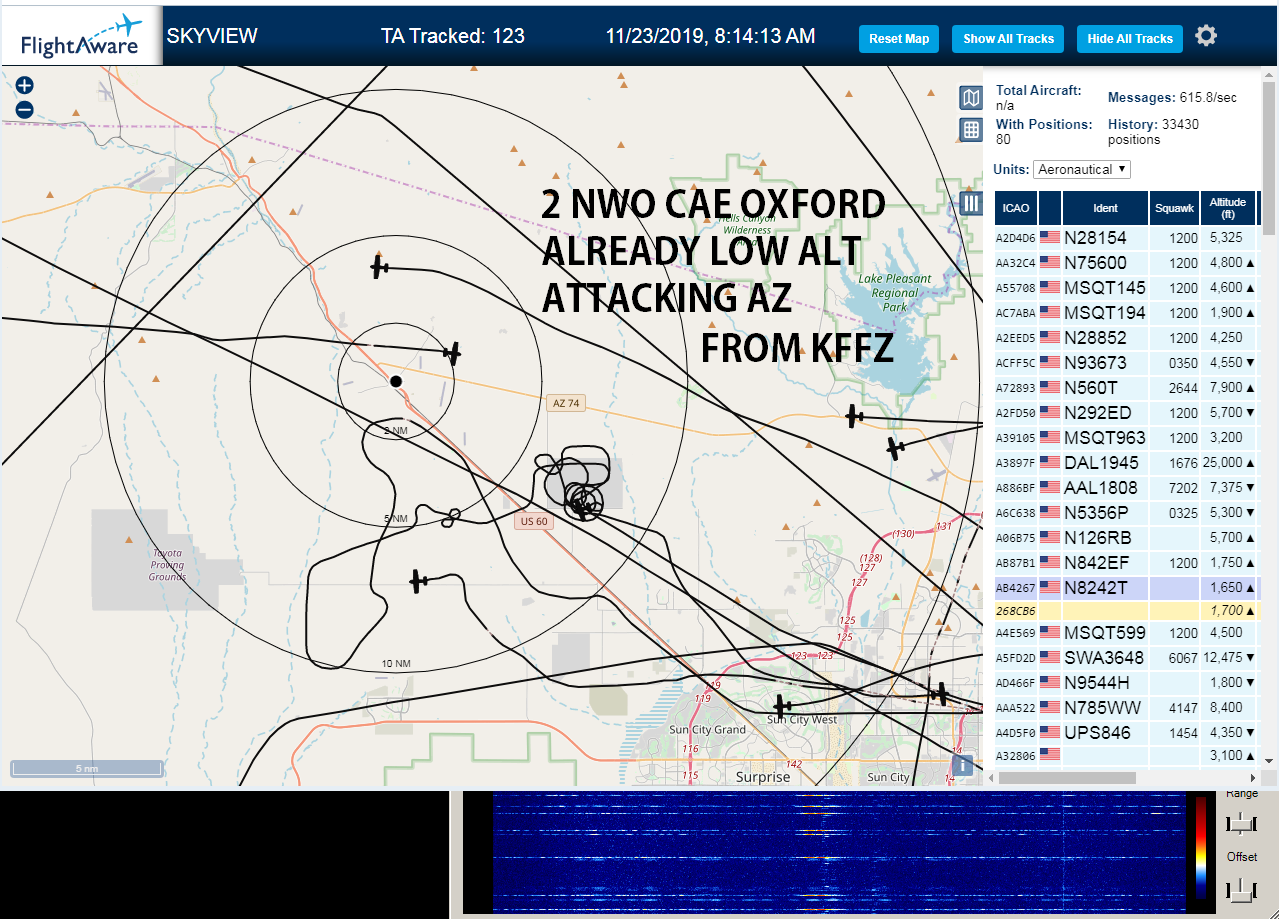
Task: Click the table's horizontal scroll left arrow
Action: coord(991,777)
